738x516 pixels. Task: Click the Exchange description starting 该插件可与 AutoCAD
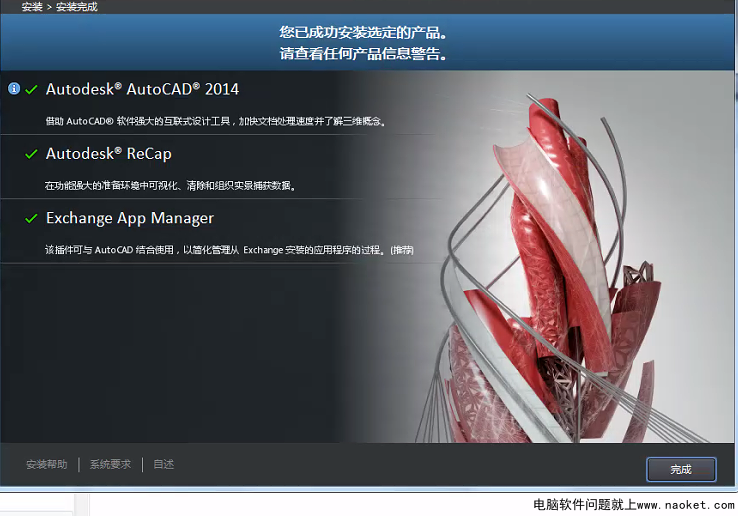tap(229, 250)
